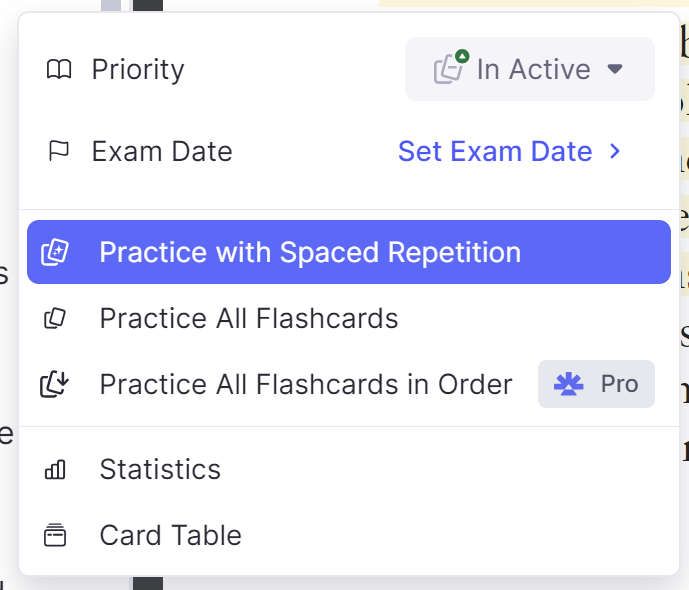This screenshot has width=689, height=590.
Task: Select Practice with Spaced Repetition
Action: (x=349, y=252)
